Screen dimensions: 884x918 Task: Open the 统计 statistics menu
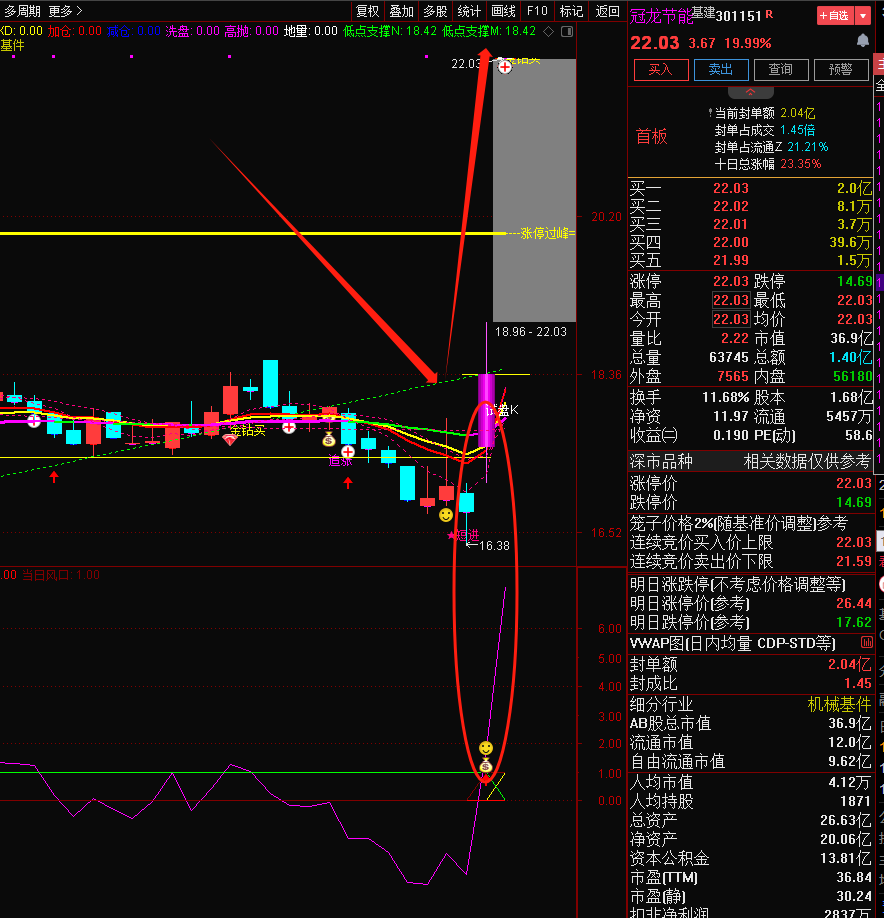point(470,11)
